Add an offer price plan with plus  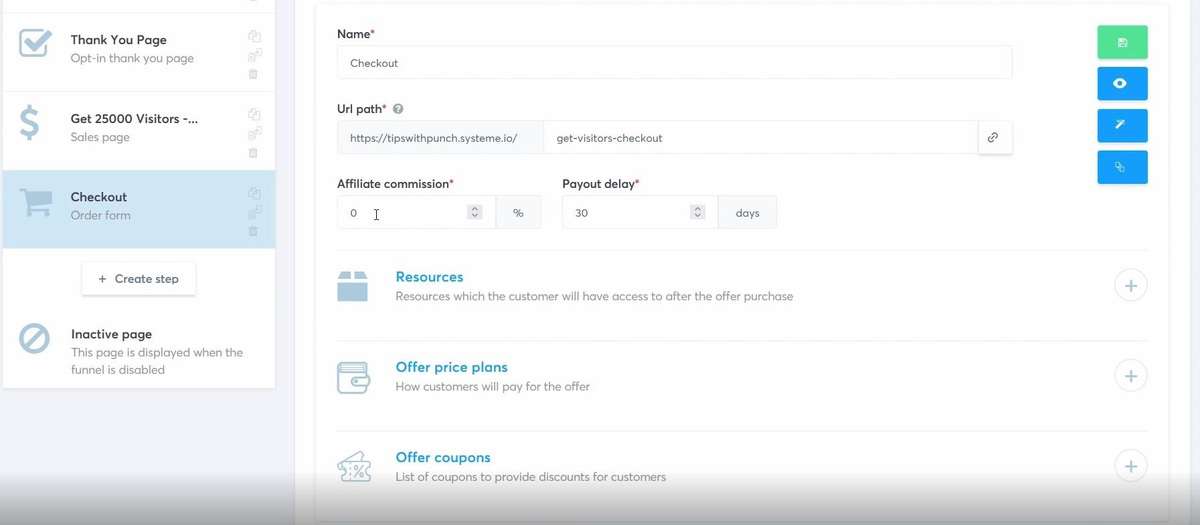(x=1131, y=376)
